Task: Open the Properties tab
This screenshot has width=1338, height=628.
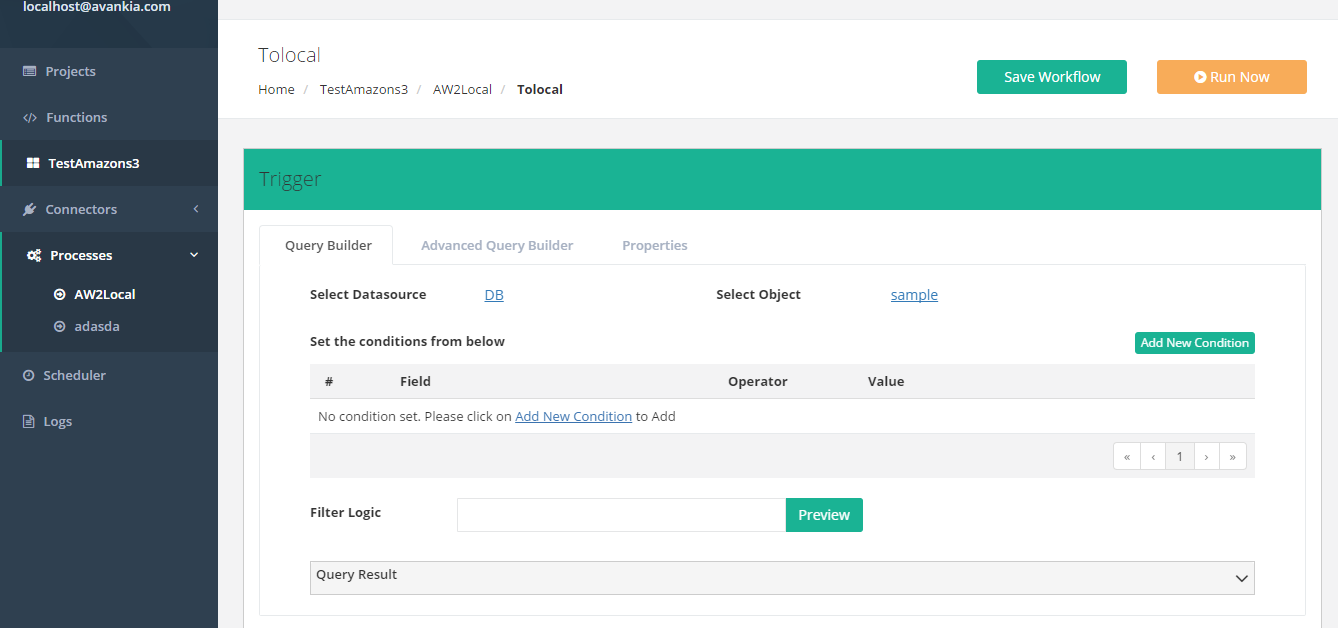Action: [x=654, y=245]
